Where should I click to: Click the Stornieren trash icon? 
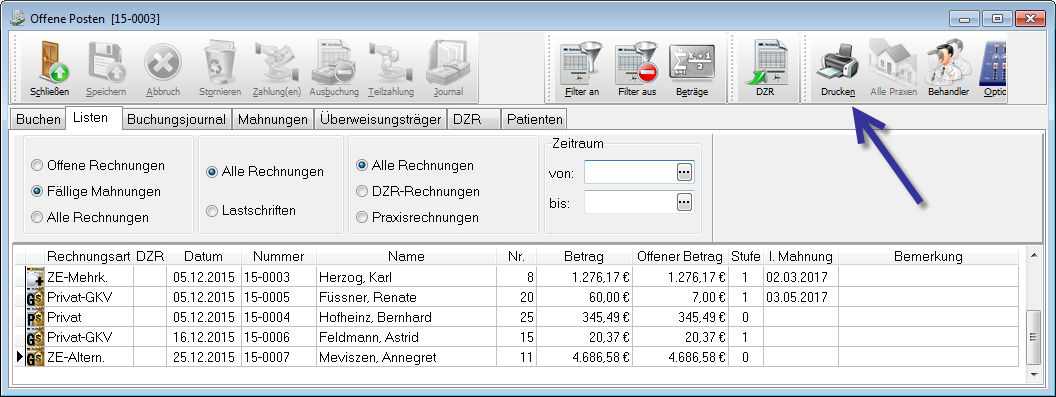pyautogui.click(x=220, y=63)
